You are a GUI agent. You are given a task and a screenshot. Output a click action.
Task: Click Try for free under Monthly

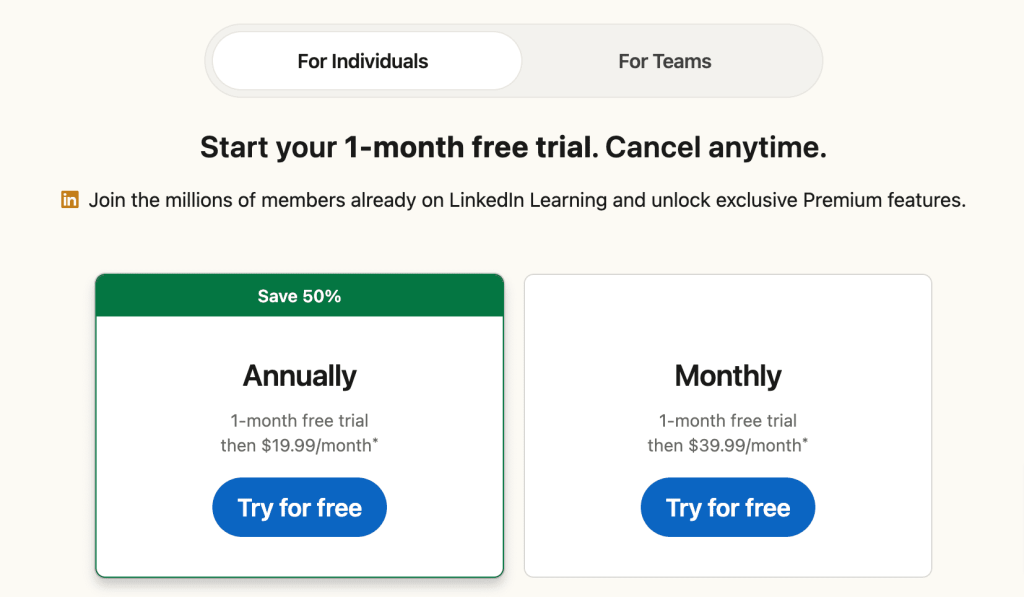click(728, 508)
